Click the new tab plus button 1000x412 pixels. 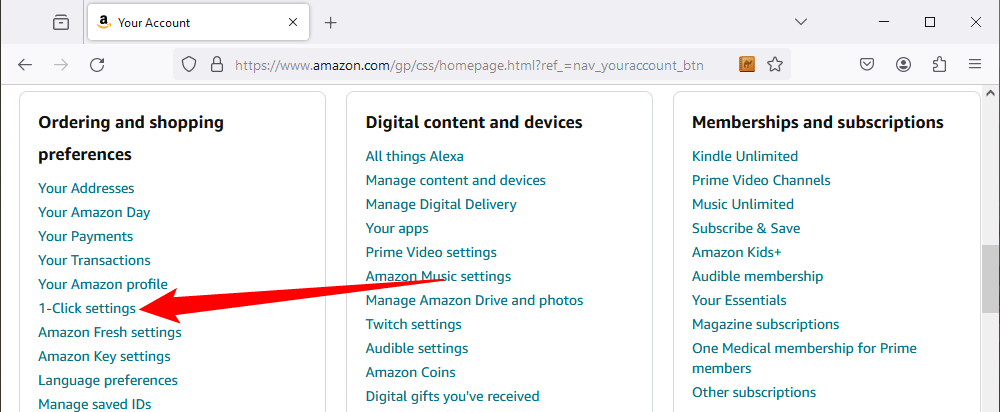(x=331, y=22)
